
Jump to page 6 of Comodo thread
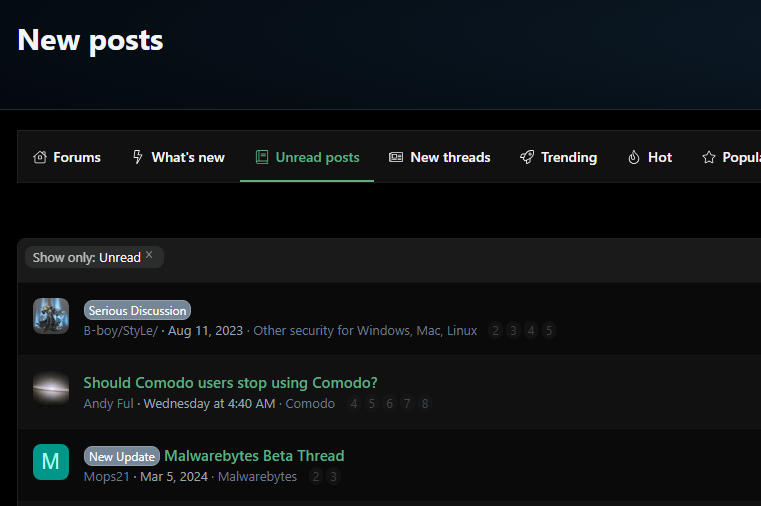(x=389, y=404)
